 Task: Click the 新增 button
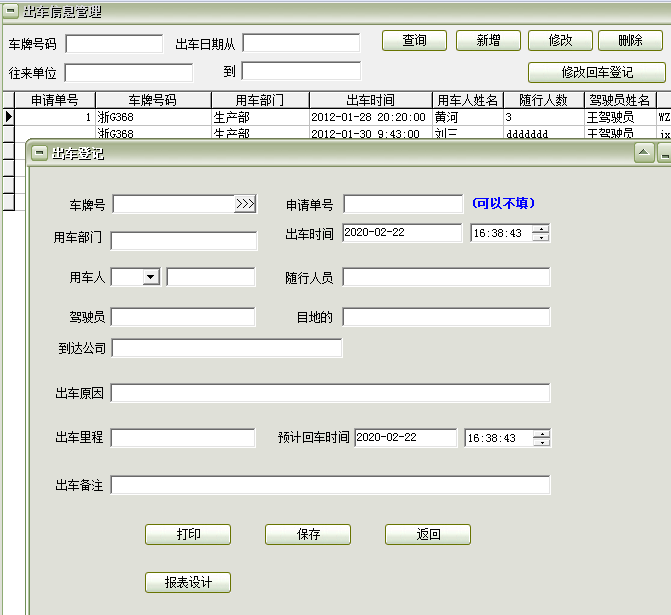click(x=488, y=41)
